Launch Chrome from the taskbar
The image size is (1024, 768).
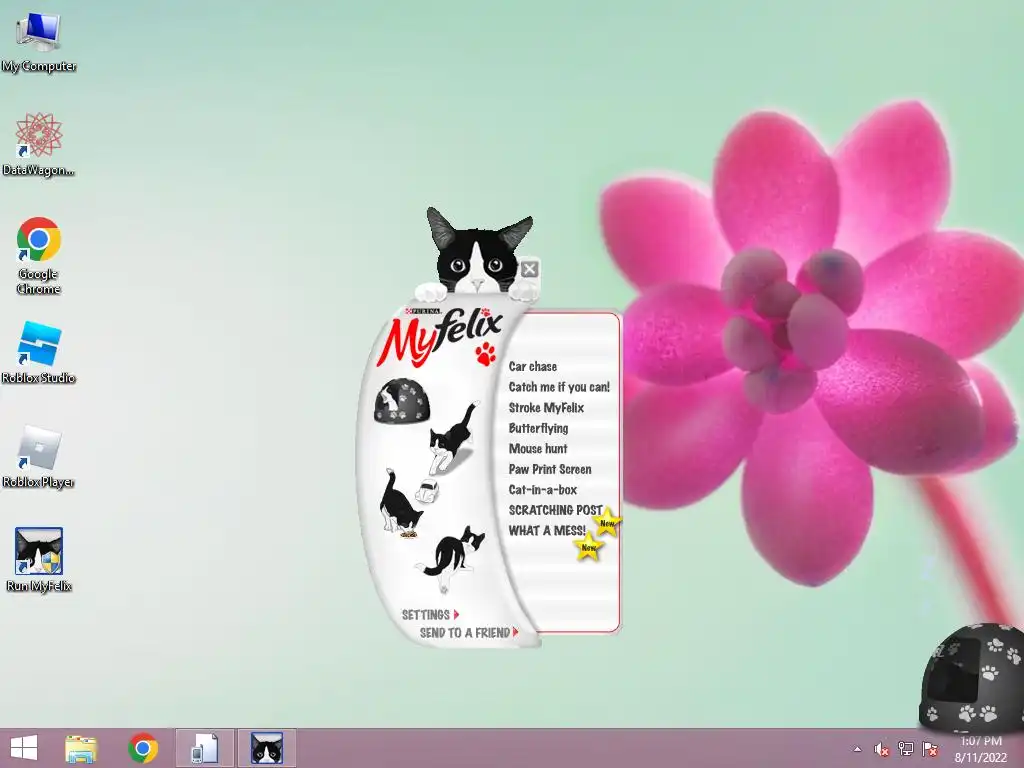point(143,748)
